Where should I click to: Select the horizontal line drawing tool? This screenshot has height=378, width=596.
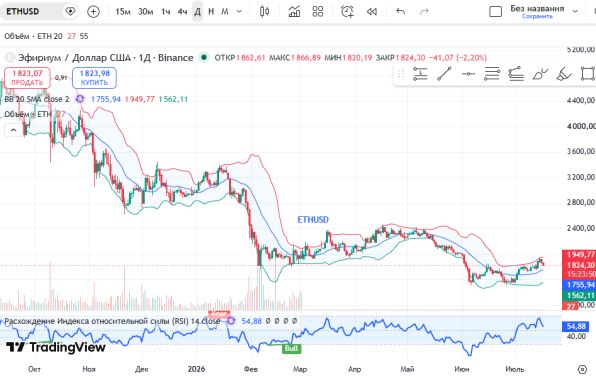(x=468, y=74)
